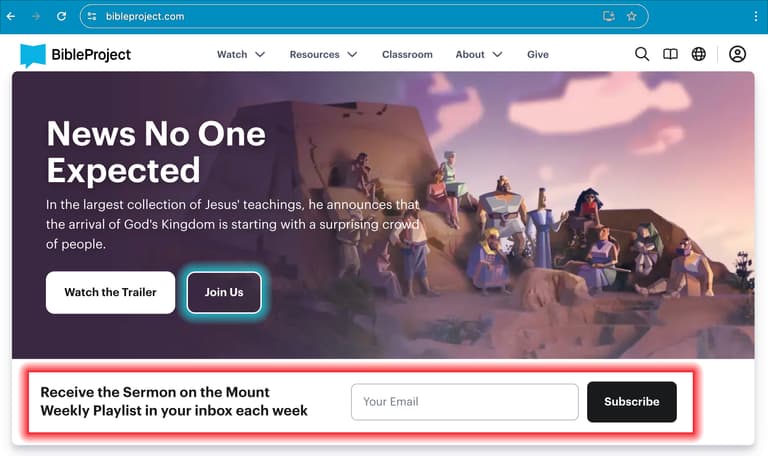Image resolution: width=768 pixels, height=456 pixels.
Task: Open site information icon in address bar
Action: coord(92,16)
